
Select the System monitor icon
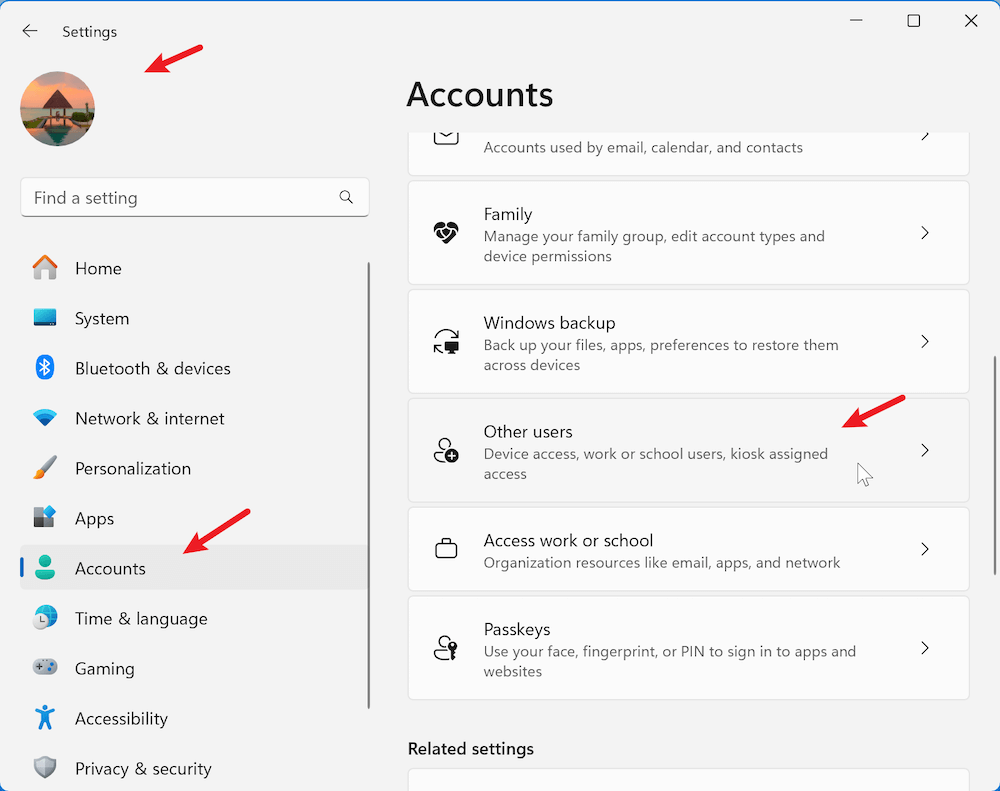coord(45,318)
